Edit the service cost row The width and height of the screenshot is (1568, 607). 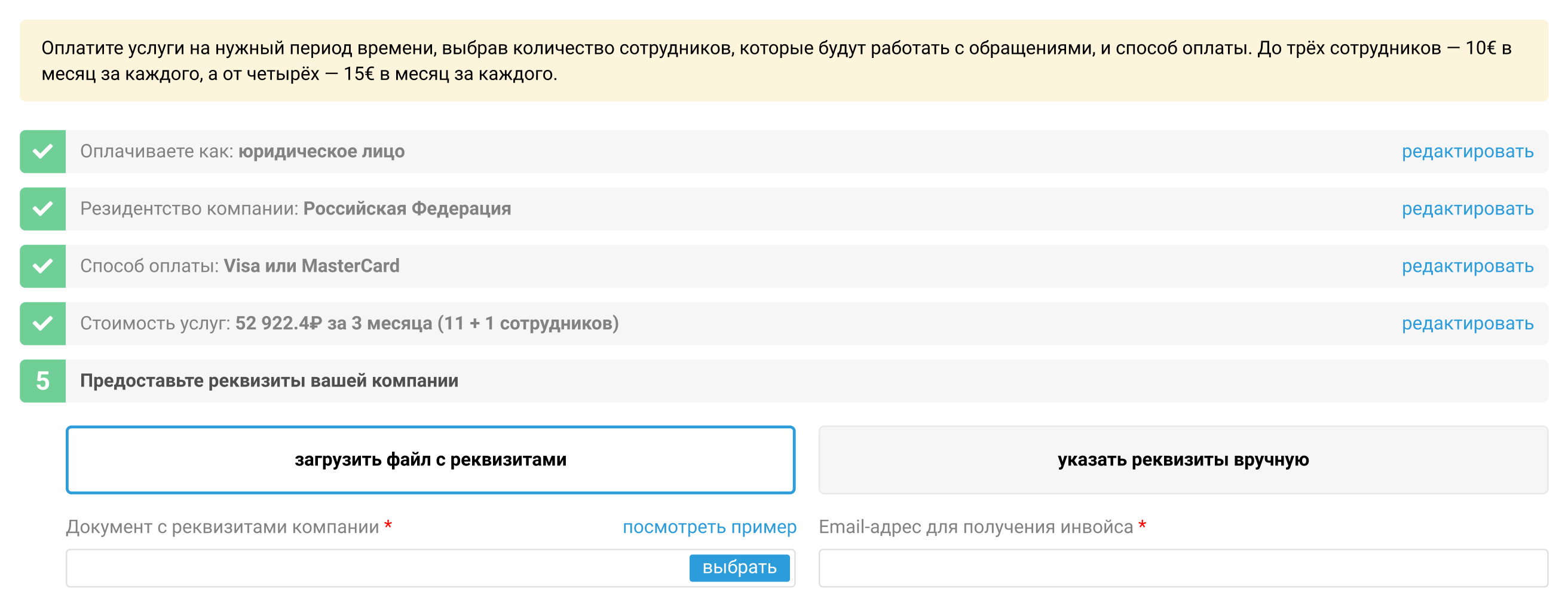[x=1467, y=323]
